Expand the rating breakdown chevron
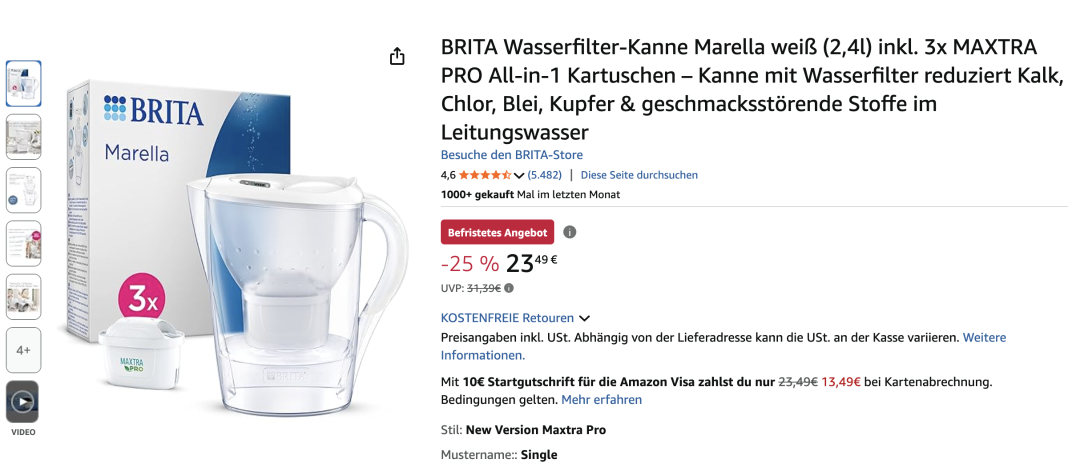Screen dimensions: 1080x471 point(519,176)
